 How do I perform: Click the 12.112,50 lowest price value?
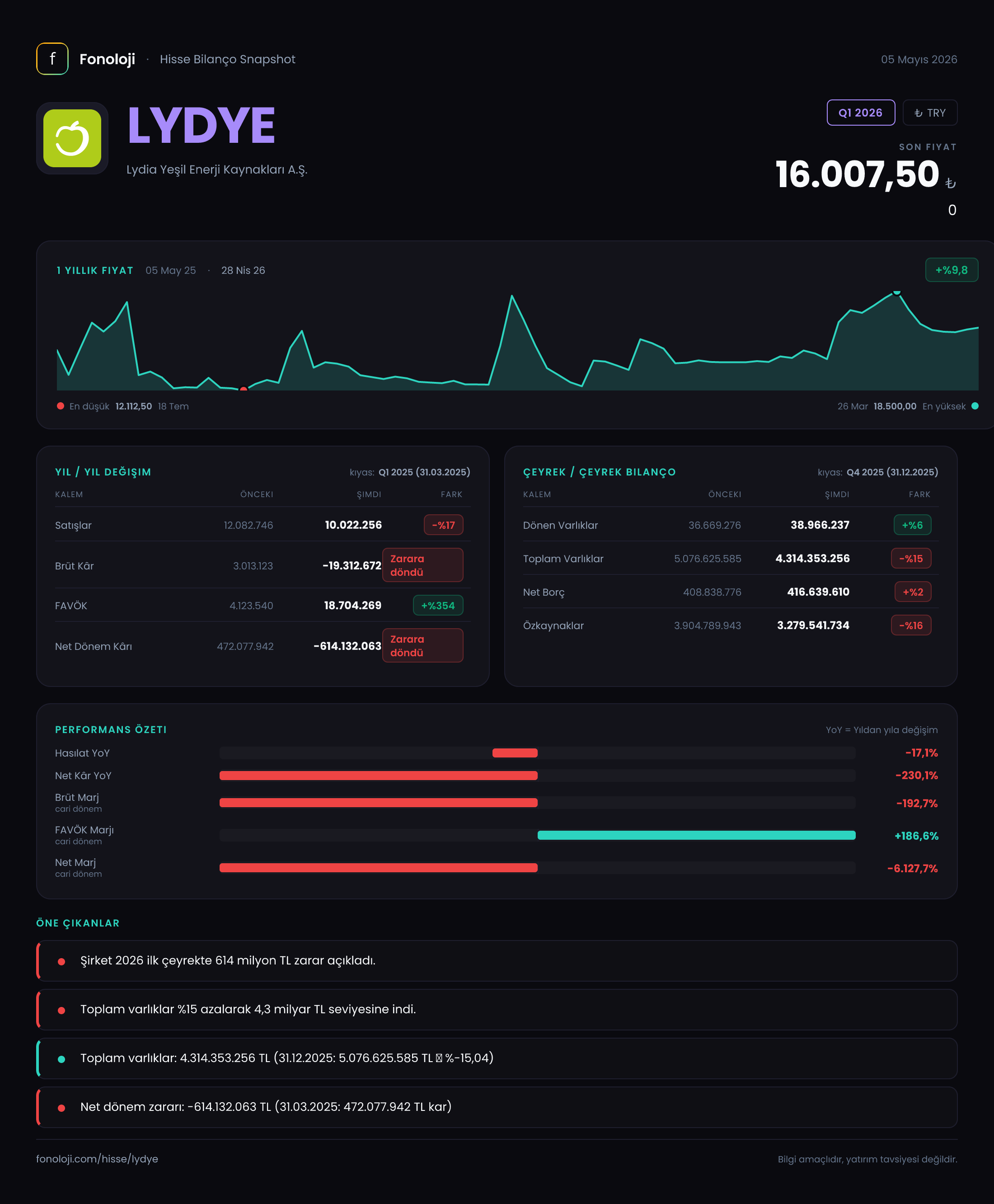pyautogui.click(x=133, y=406)
